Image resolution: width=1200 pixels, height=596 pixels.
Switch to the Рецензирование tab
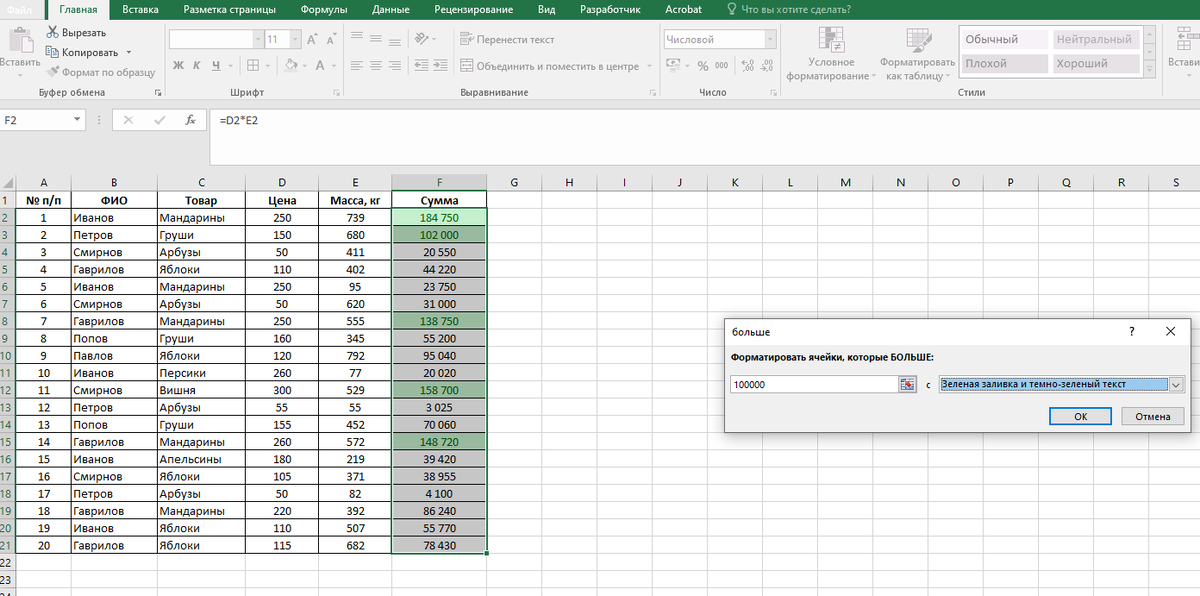point(474,9)
